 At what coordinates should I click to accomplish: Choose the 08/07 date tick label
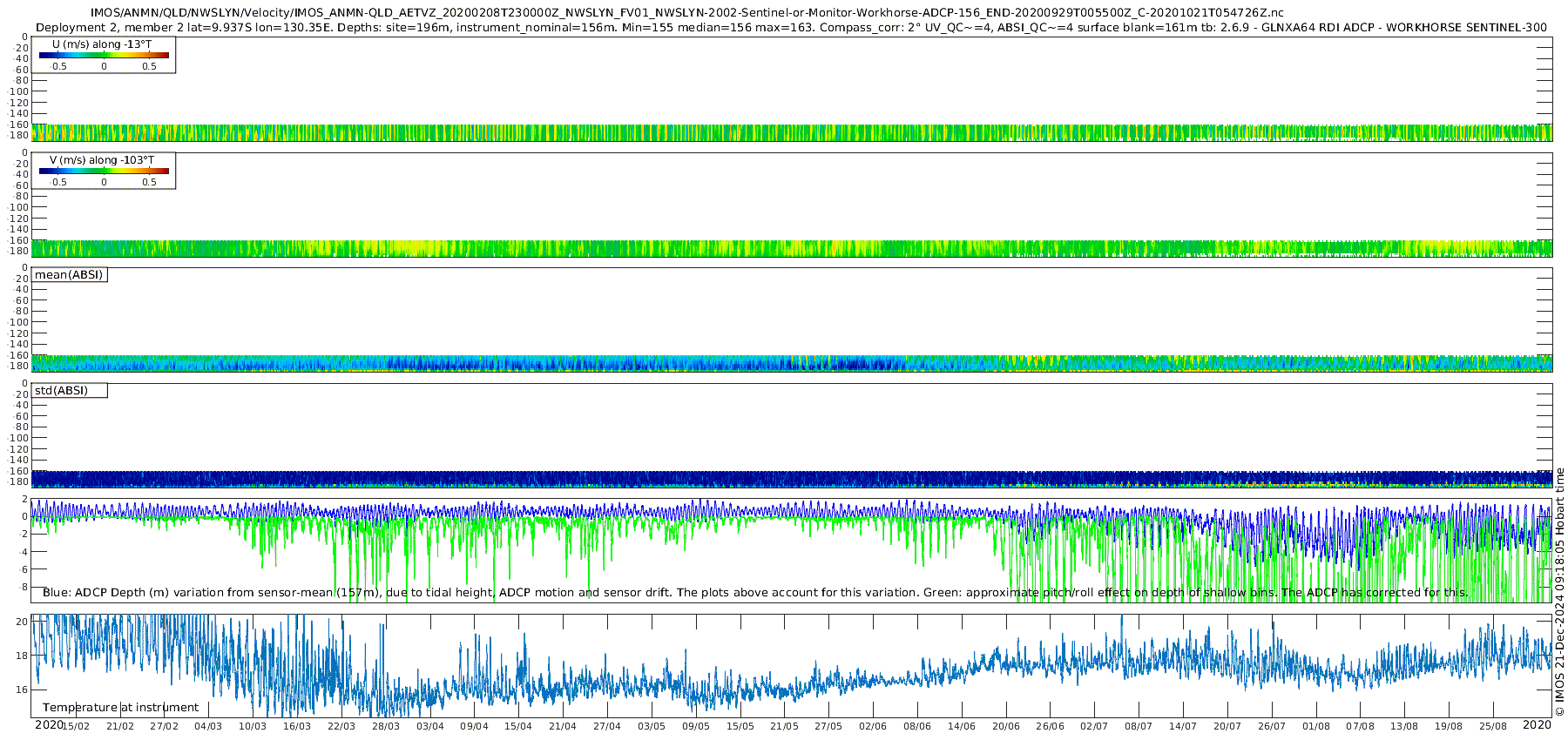(1139, 726)
